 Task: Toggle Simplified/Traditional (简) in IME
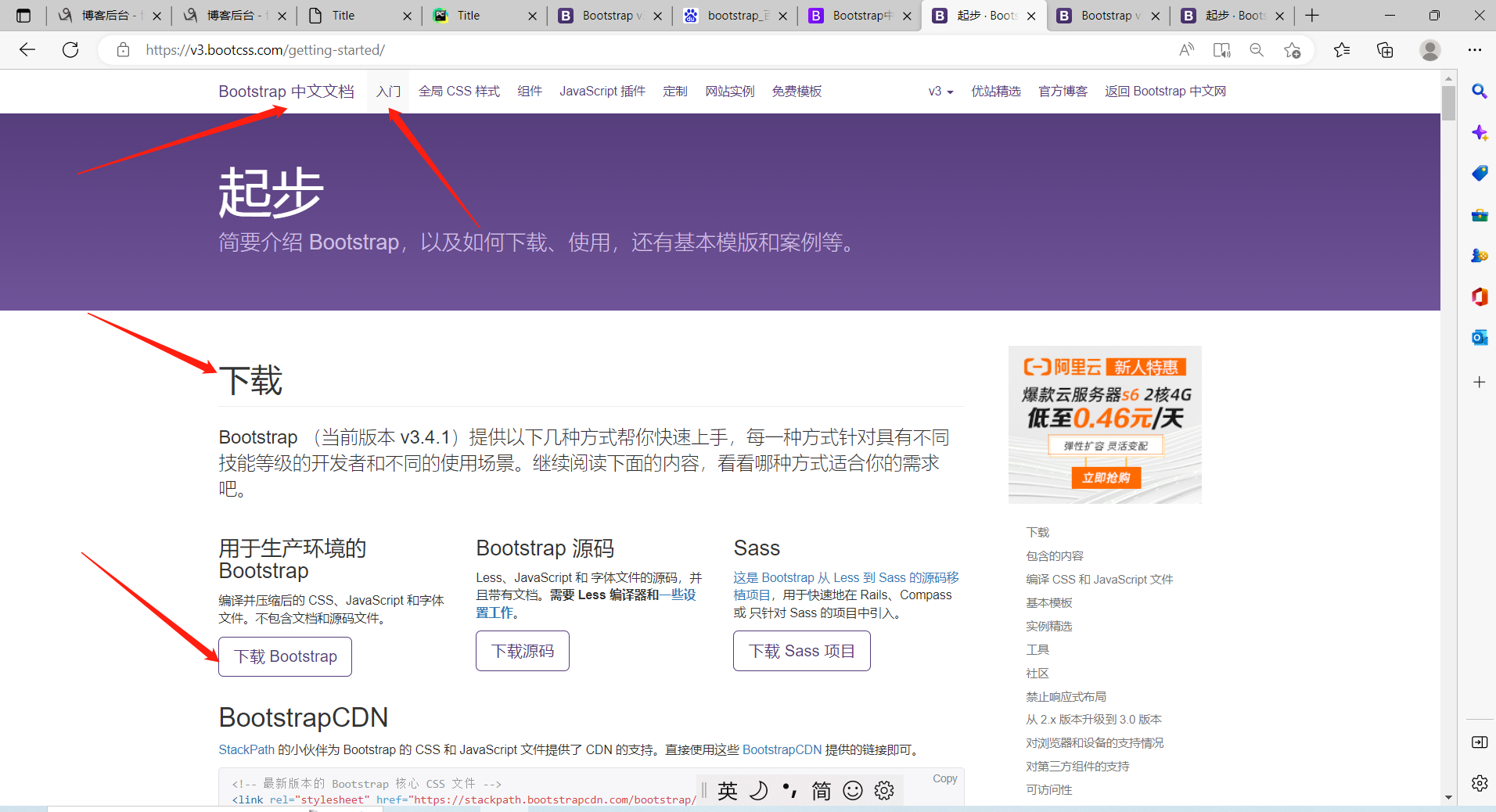click(x=822, y=791)
